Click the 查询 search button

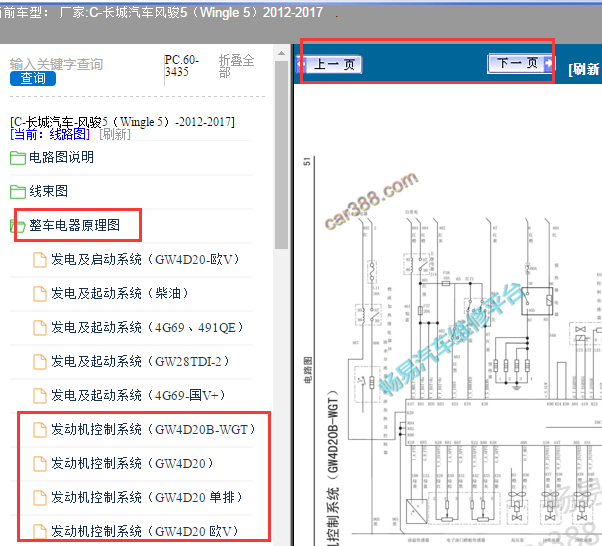(x=33, y=78)
